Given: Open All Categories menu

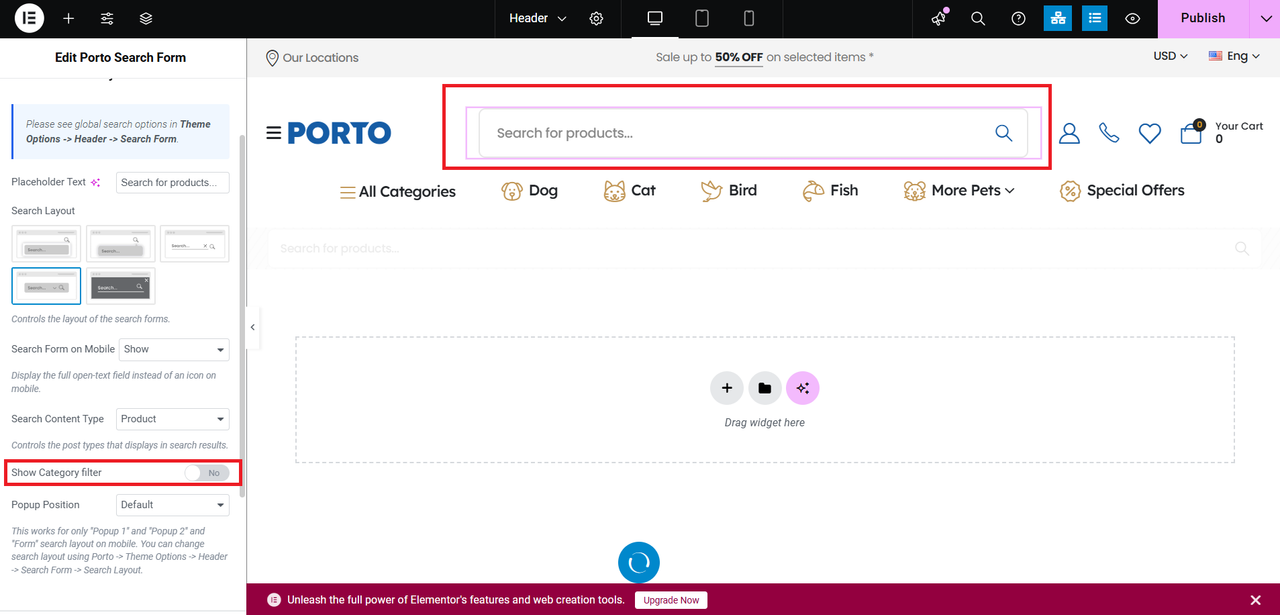Looking at the screenshot, I should [398, 192].
